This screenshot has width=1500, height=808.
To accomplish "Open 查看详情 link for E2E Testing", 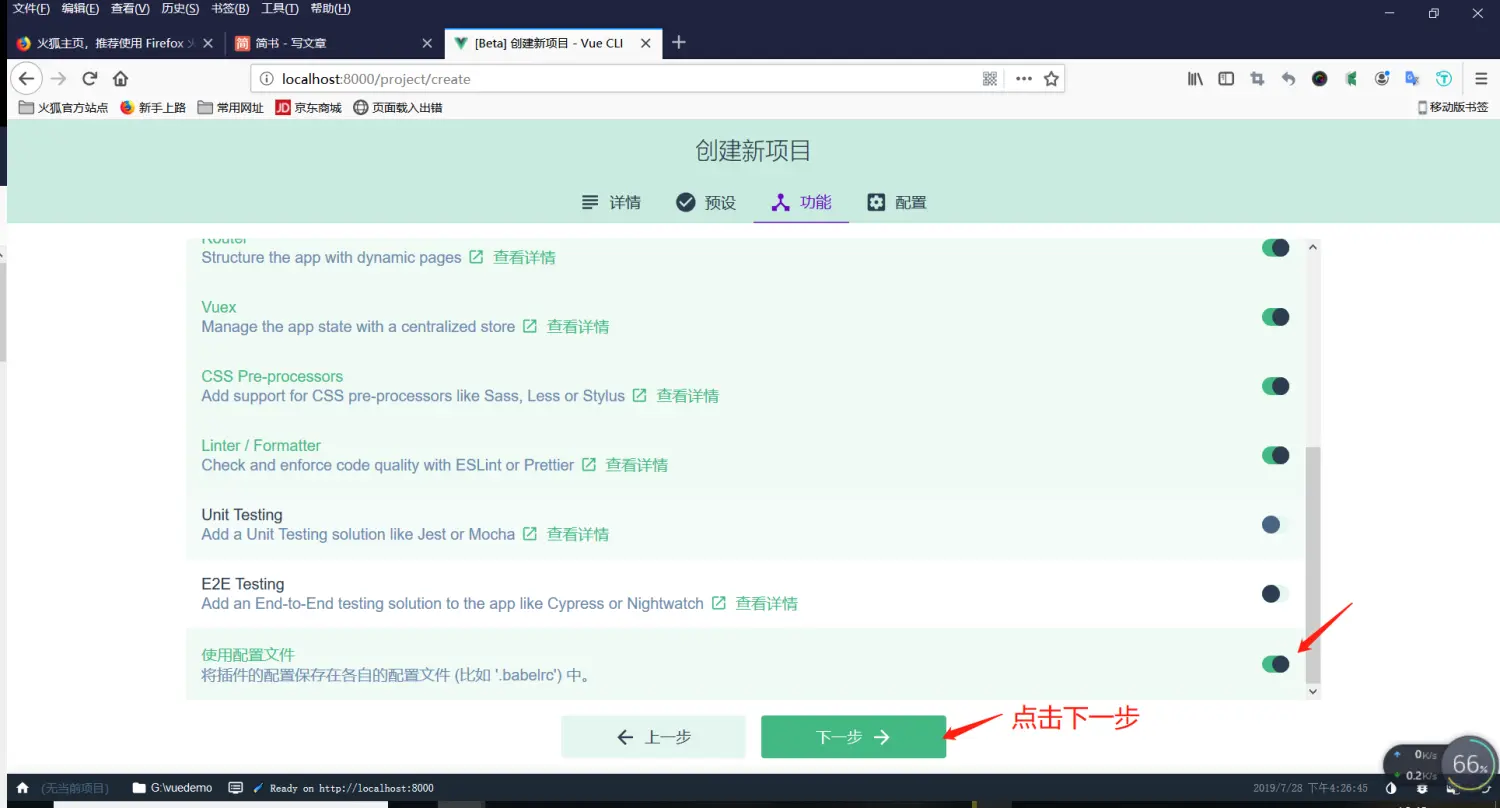I will [x=767, y=603].
